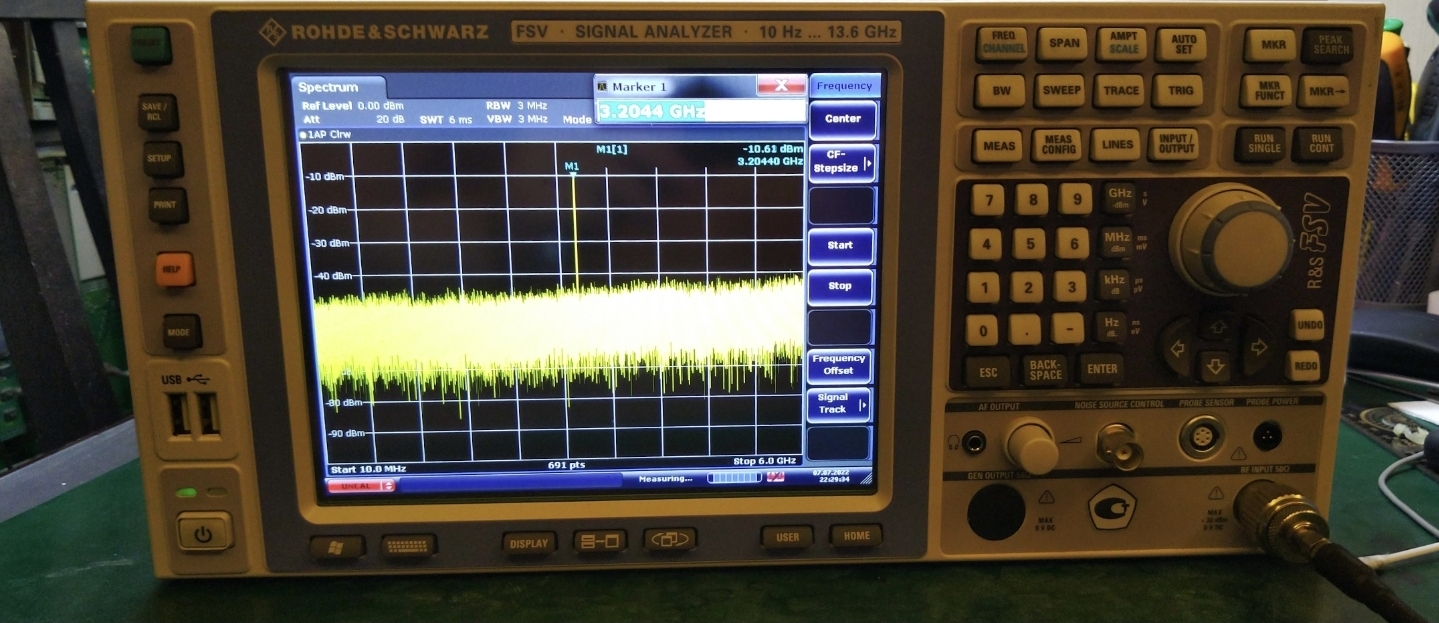Tap the SPAN key
This screenshot has width=1439, height=623.
pyautogui.click(x=1062, y=43)
